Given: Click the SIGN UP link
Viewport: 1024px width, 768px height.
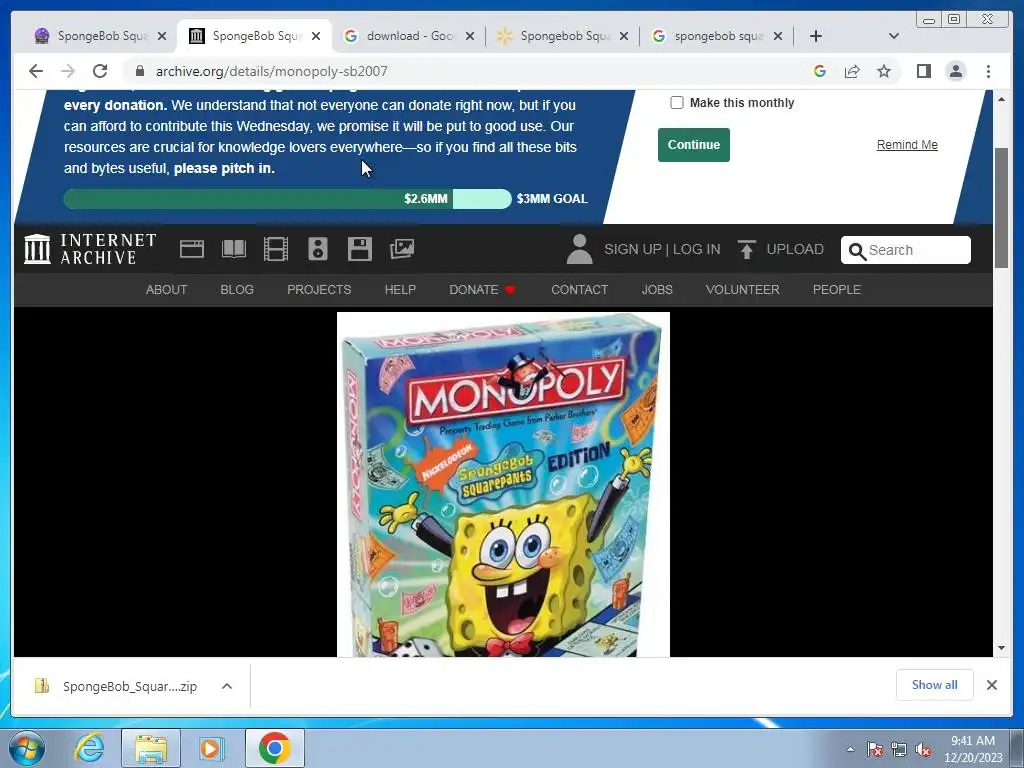Looking at the screenshot, I should tap(632, 249).
